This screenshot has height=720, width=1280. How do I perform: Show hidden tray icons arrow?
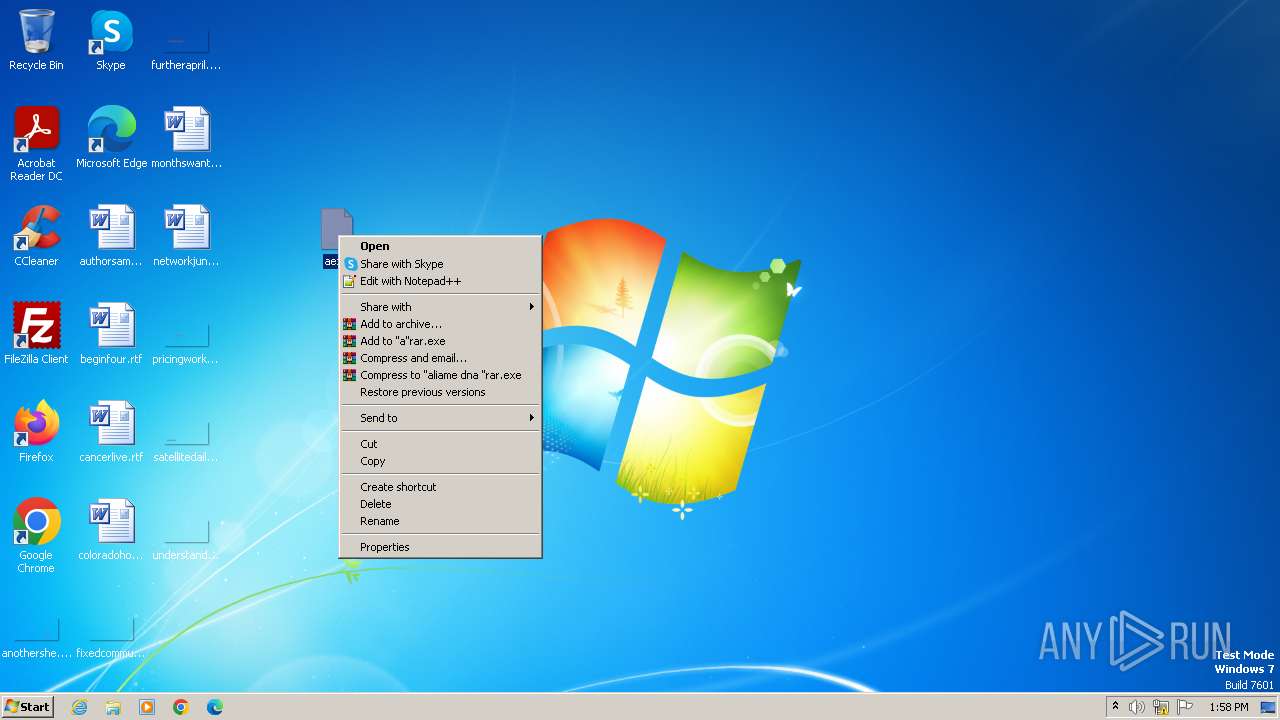coord(1116,707)
